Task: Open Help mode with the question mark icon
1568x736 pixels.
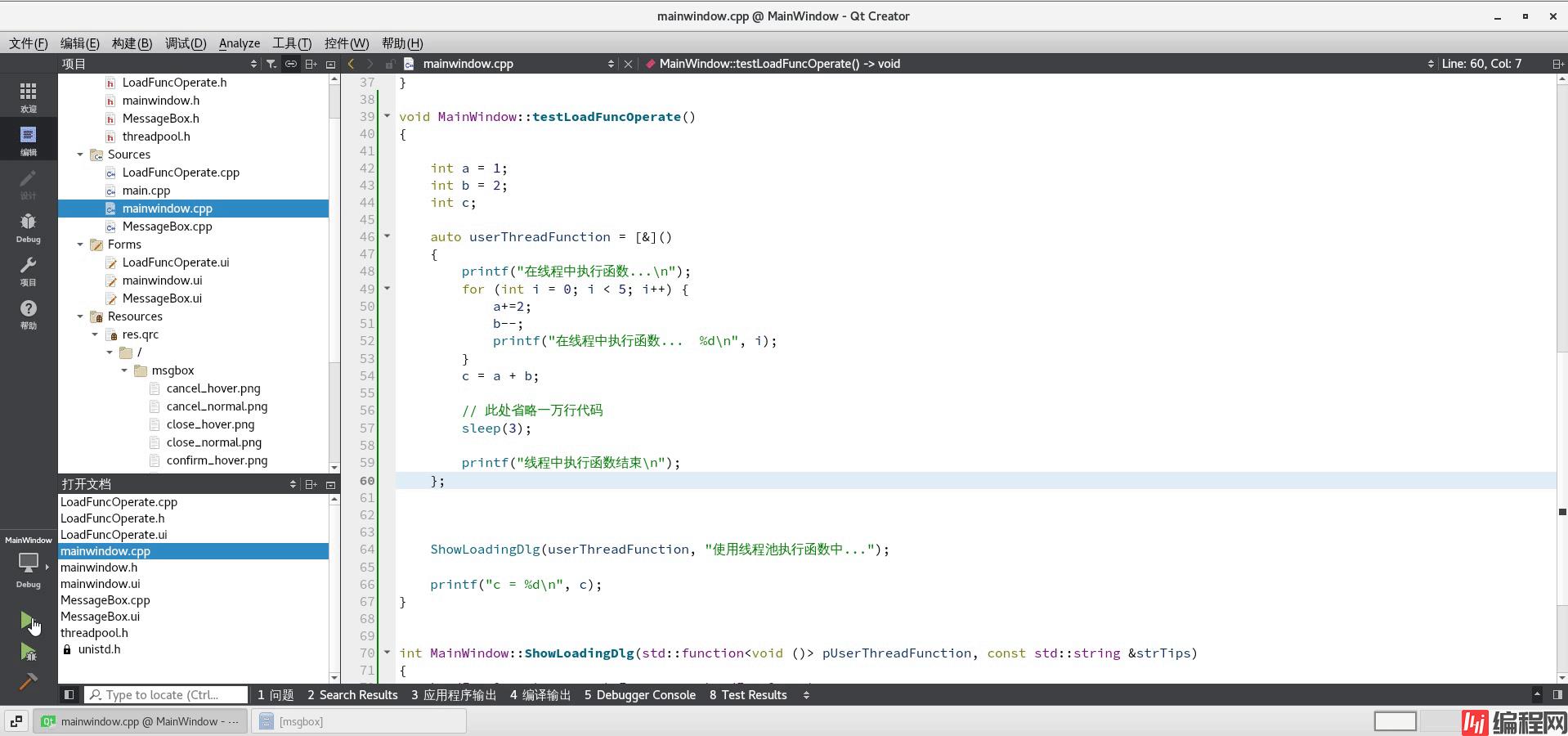Action: (28, 314)
